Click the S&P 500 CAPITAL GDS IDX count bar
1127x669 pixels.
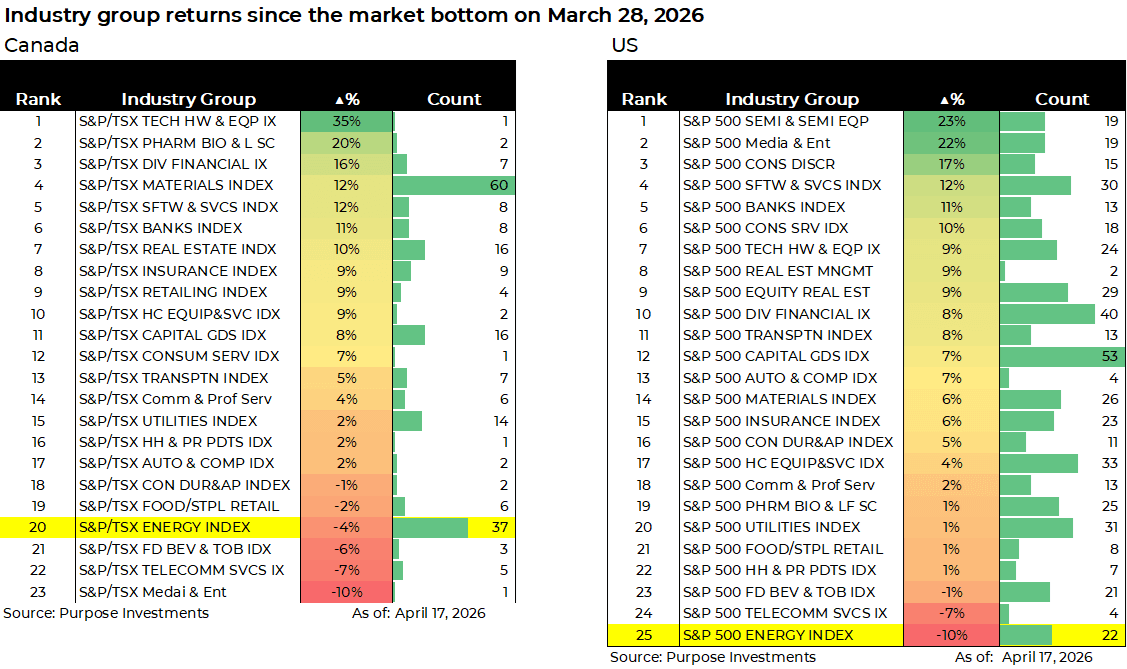pos(1061,356)
